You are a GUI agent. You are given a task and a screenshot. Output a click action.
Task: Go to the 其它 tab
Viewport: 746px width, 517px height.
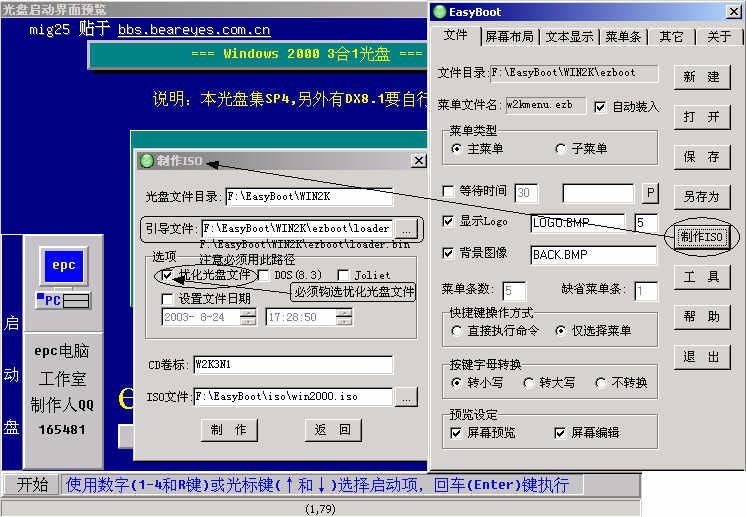671,36
